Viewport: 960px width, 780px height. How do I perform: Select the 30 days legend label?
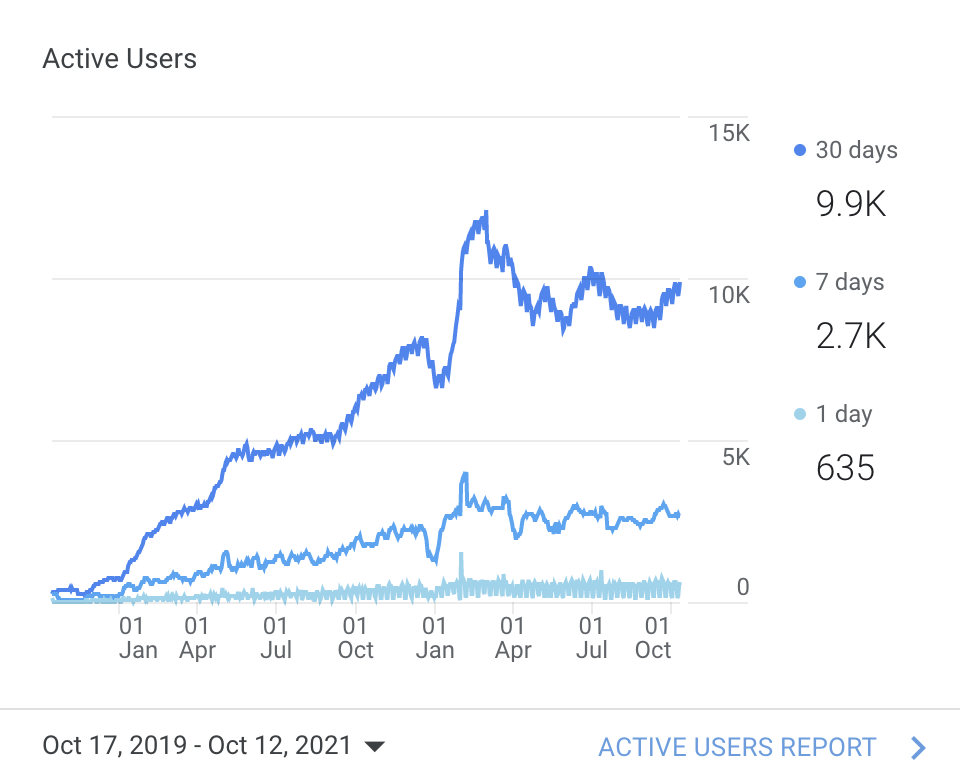(x=856, y=150)
